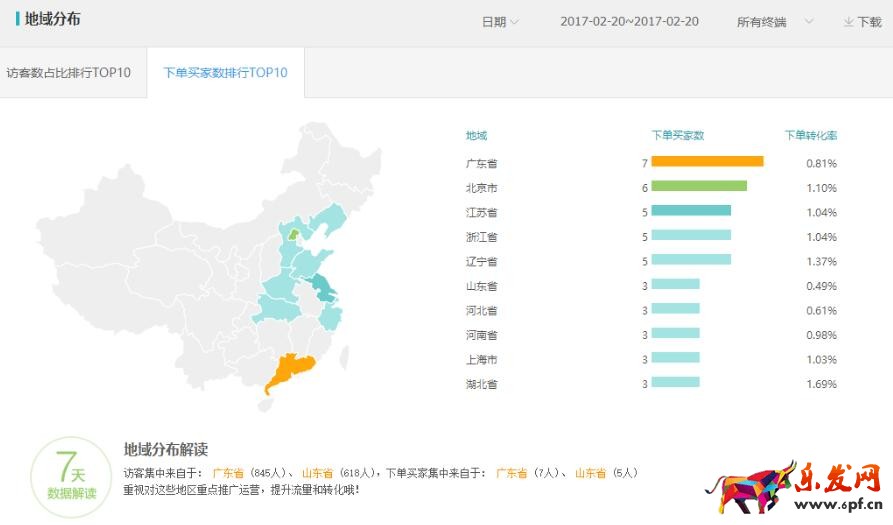893x525 pixels.
Task: Click the 辽宁省 bar in ranking
Action: point(691,260)
